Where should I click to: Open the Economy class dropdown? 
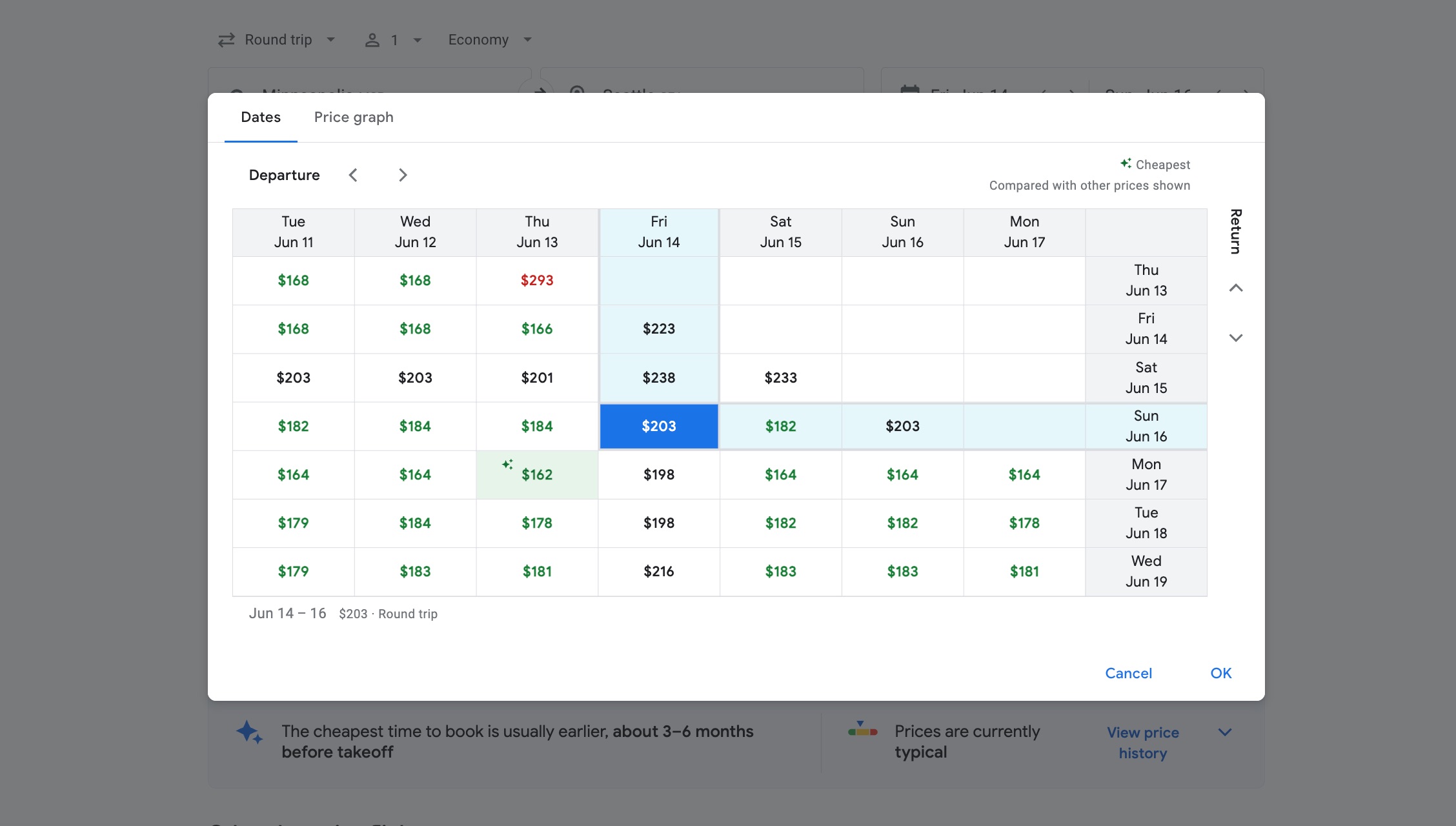tap(490, 40)
